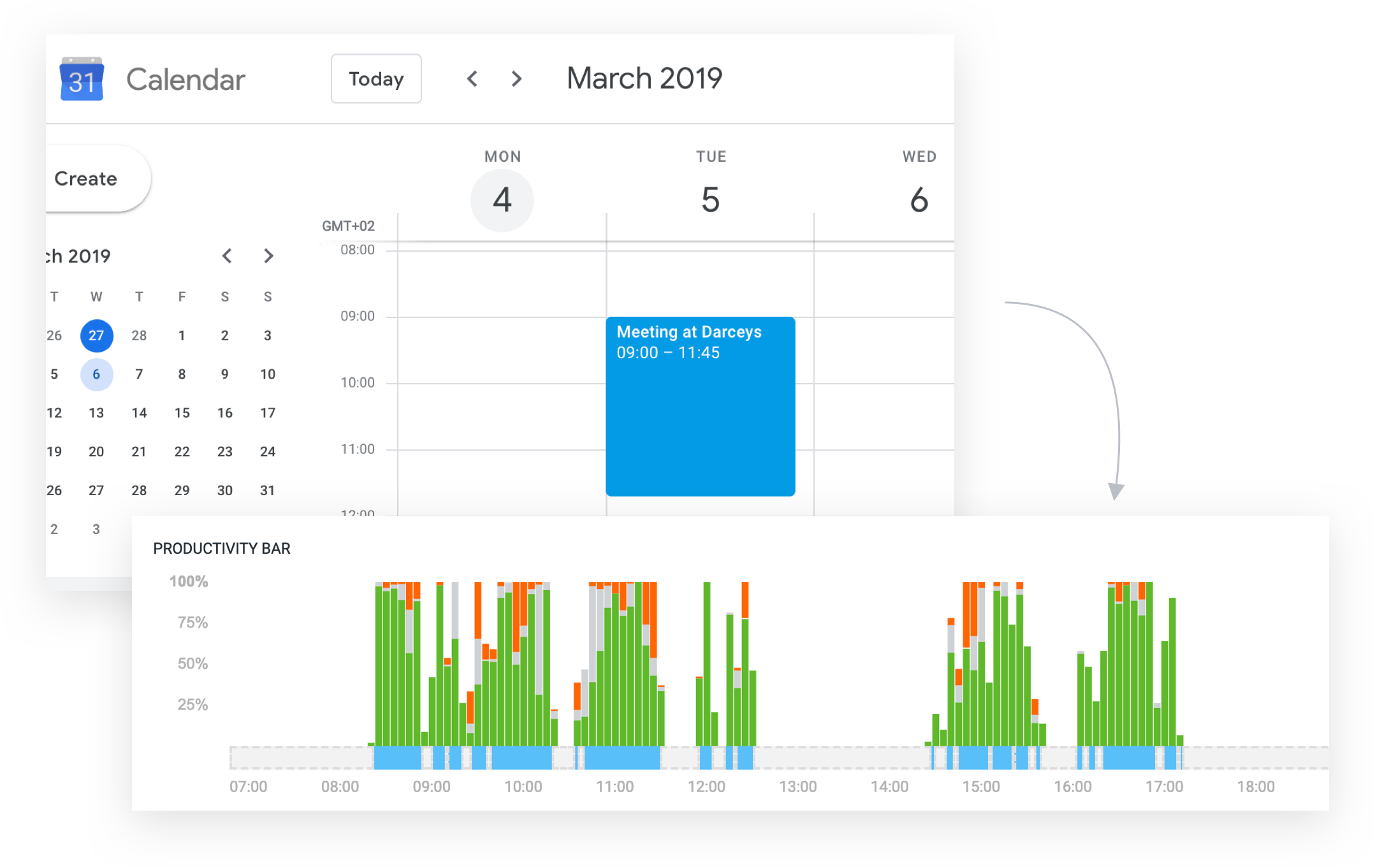The height and width of the screenshot is (868, 1375).
Task: Pick date 6 in mini calendar
Action: coord(96,375)
